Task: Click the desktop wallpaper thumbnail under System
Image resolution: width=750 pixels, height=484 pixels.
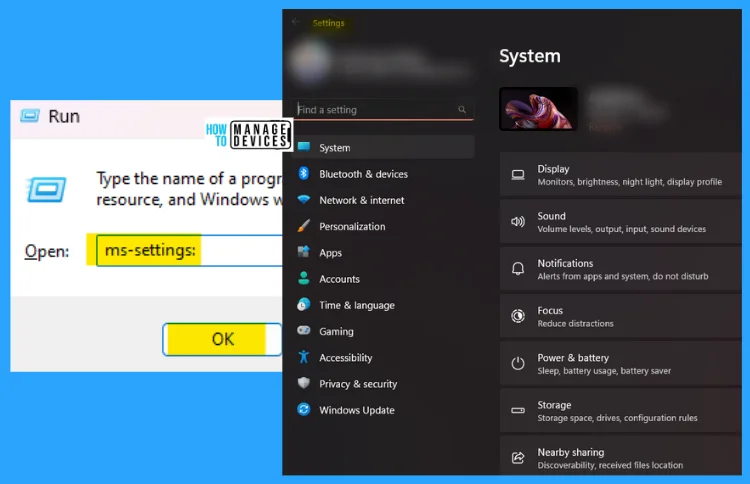Action: point(538,109)
